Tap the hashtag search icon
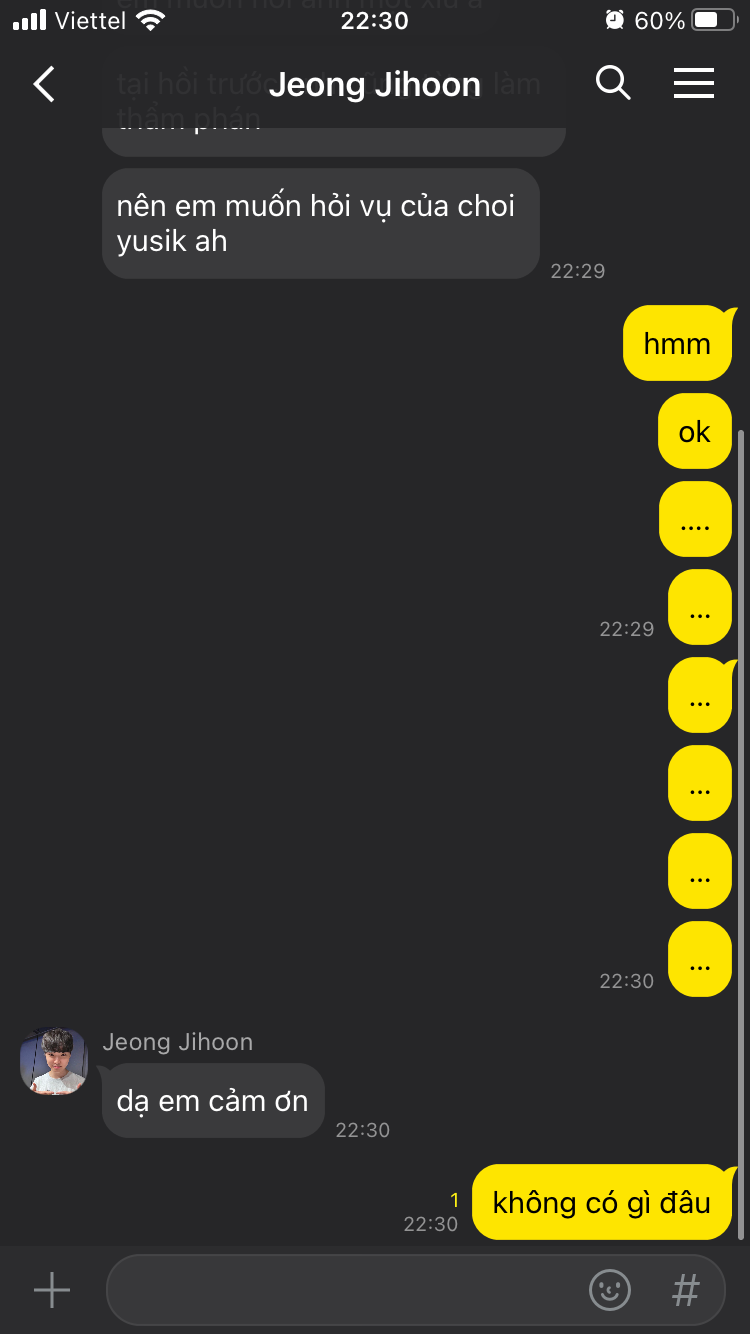The width and height of the screenshot is (750, 1334). pyautogui.click(x=686, y=1290)
